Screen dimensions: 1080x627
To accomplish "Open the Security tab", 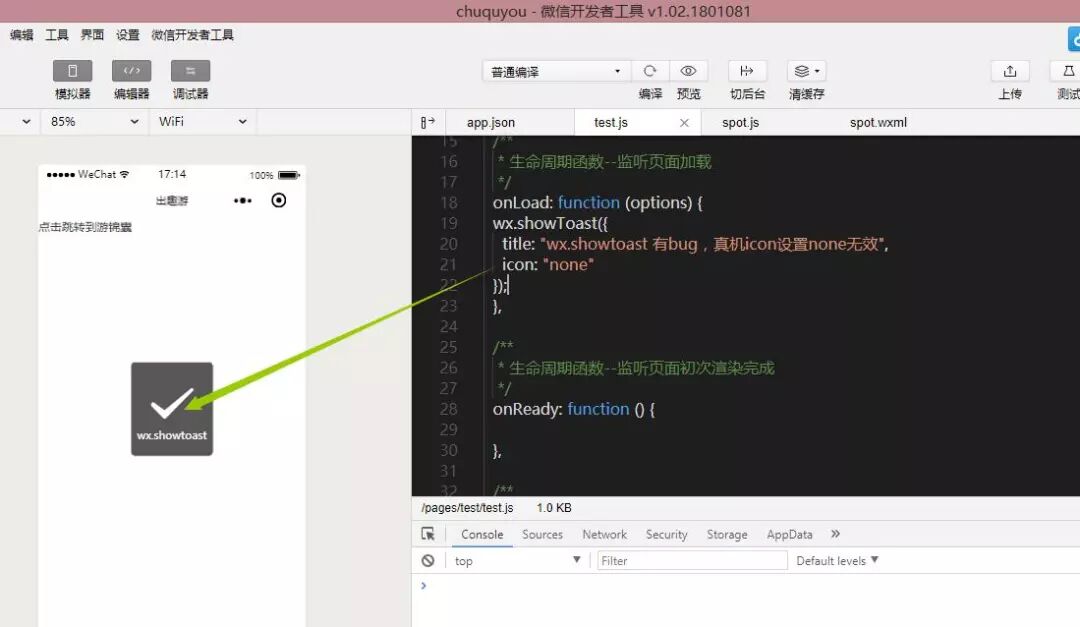I will (x=667, y=534).
